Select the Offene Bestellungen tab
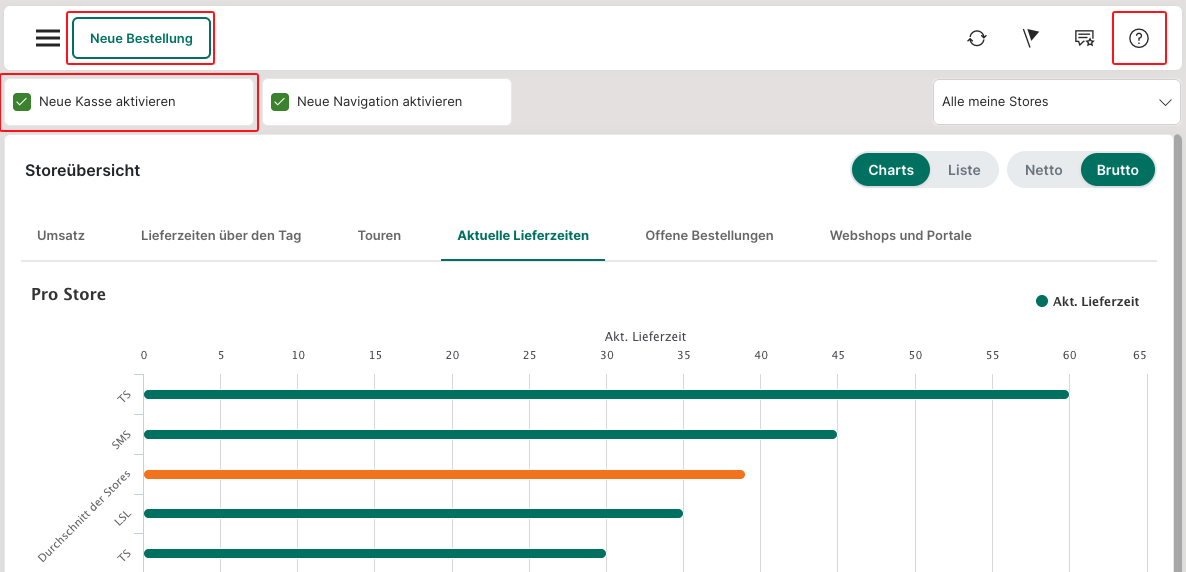Viewport: 1186px width, 572px height. click(x=709, y=236)
